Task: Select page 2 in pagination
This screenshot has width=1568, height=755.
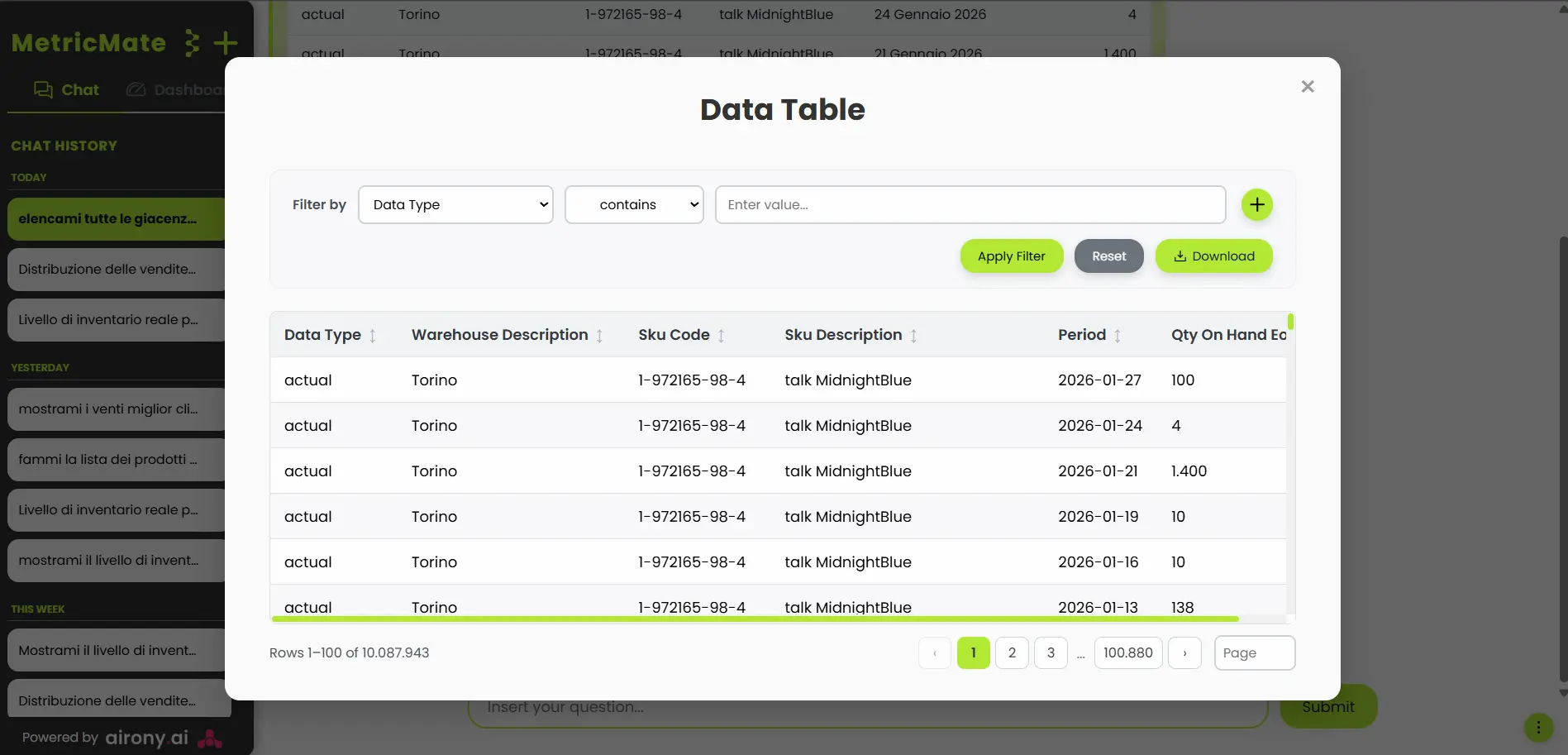Action: click(1012, 652)
